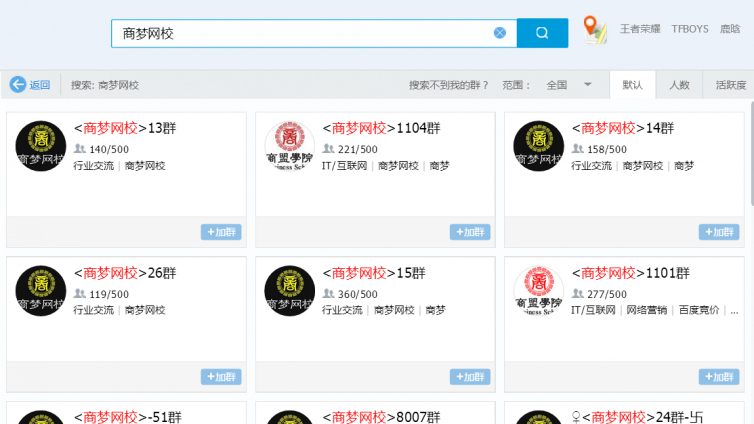The height and width of the screenshot is (424, 754).
Task: Open the 15群 group avatar
Action: [x=289, y=291]
